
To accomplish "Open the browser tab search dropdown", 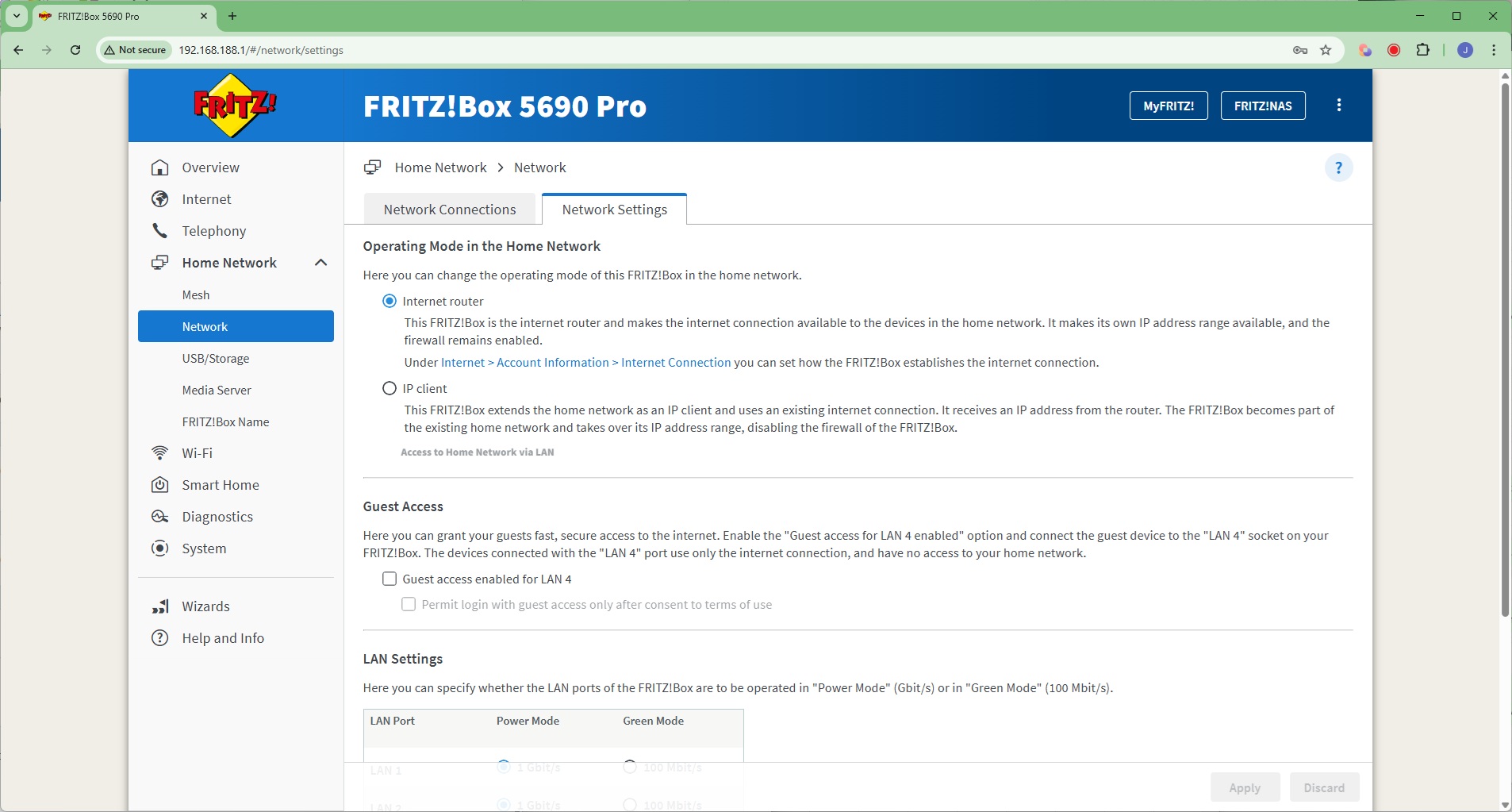I will pyautogui.click(x=17, y=16).
